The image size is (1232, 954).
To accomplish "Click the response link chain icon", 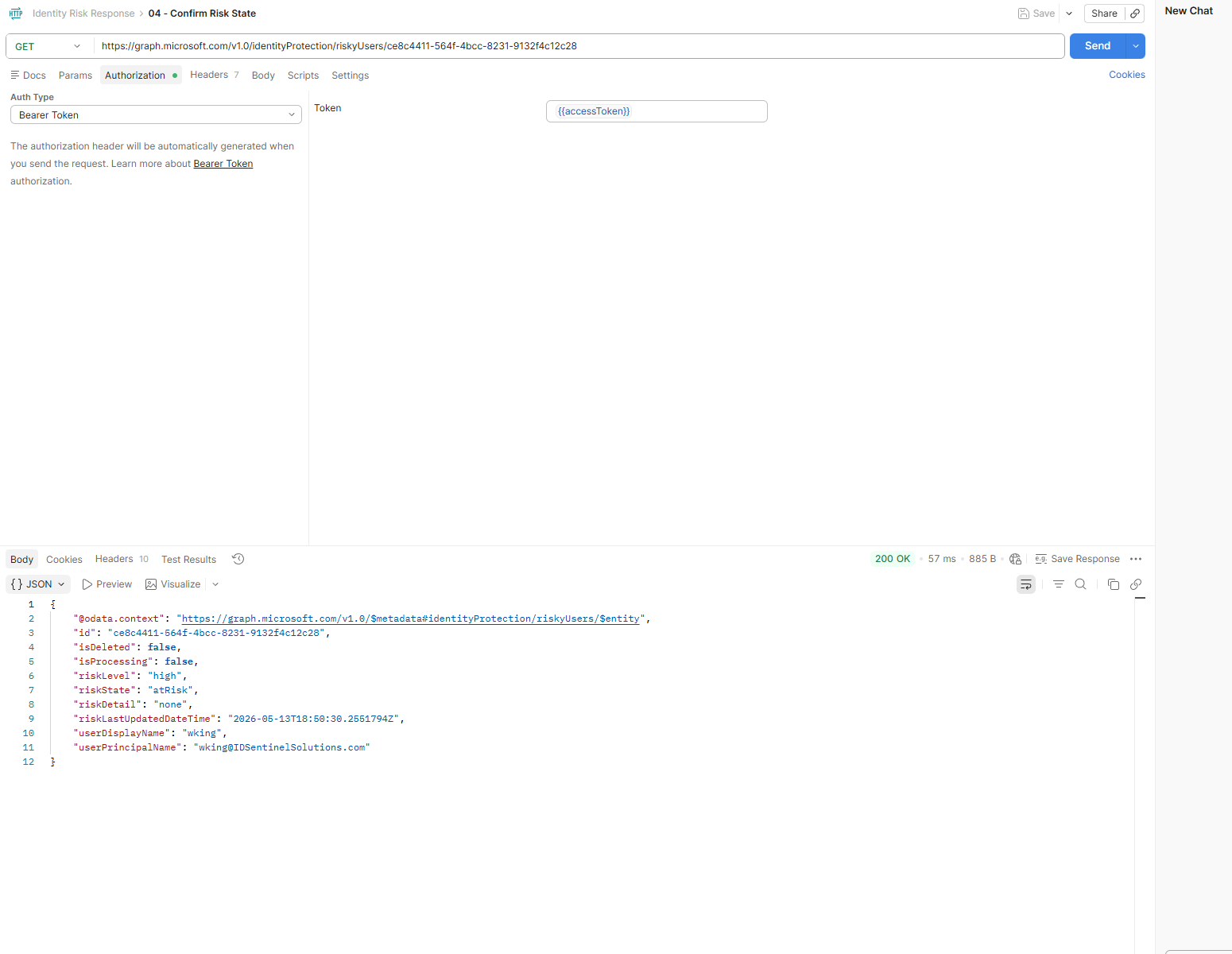I will point(1136,584).
